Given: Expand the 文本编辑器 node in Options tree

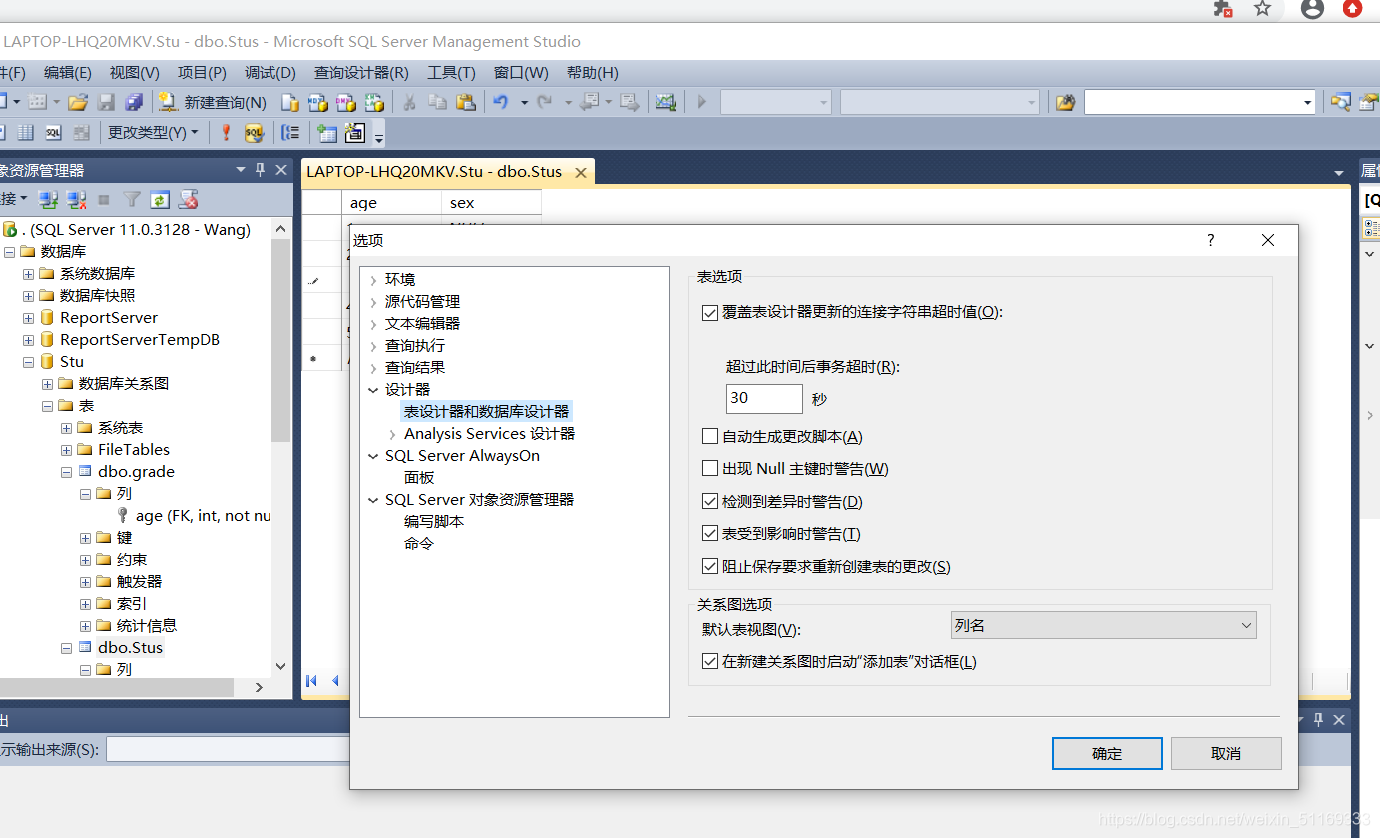Looking at the screenshot, I should pyautogui.click(x=373, y=324).
